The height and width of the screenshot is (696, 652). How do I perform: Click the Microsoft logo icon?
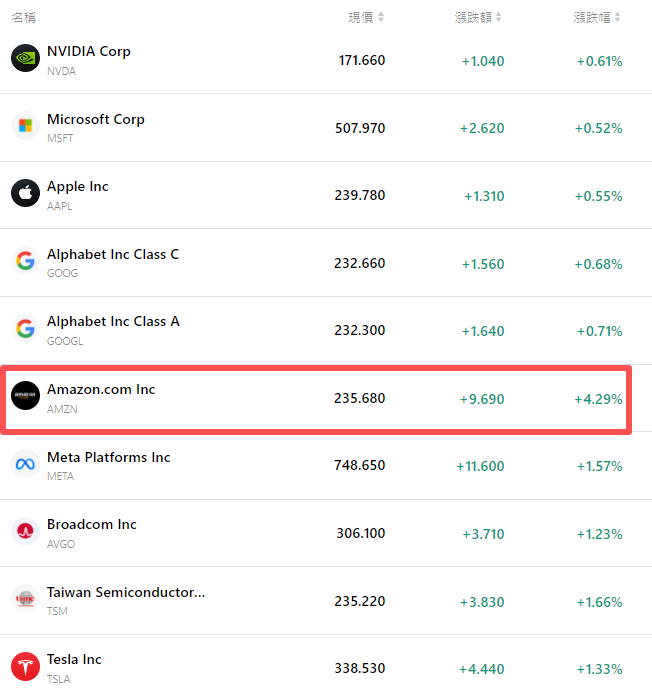(x=25, y=126)
